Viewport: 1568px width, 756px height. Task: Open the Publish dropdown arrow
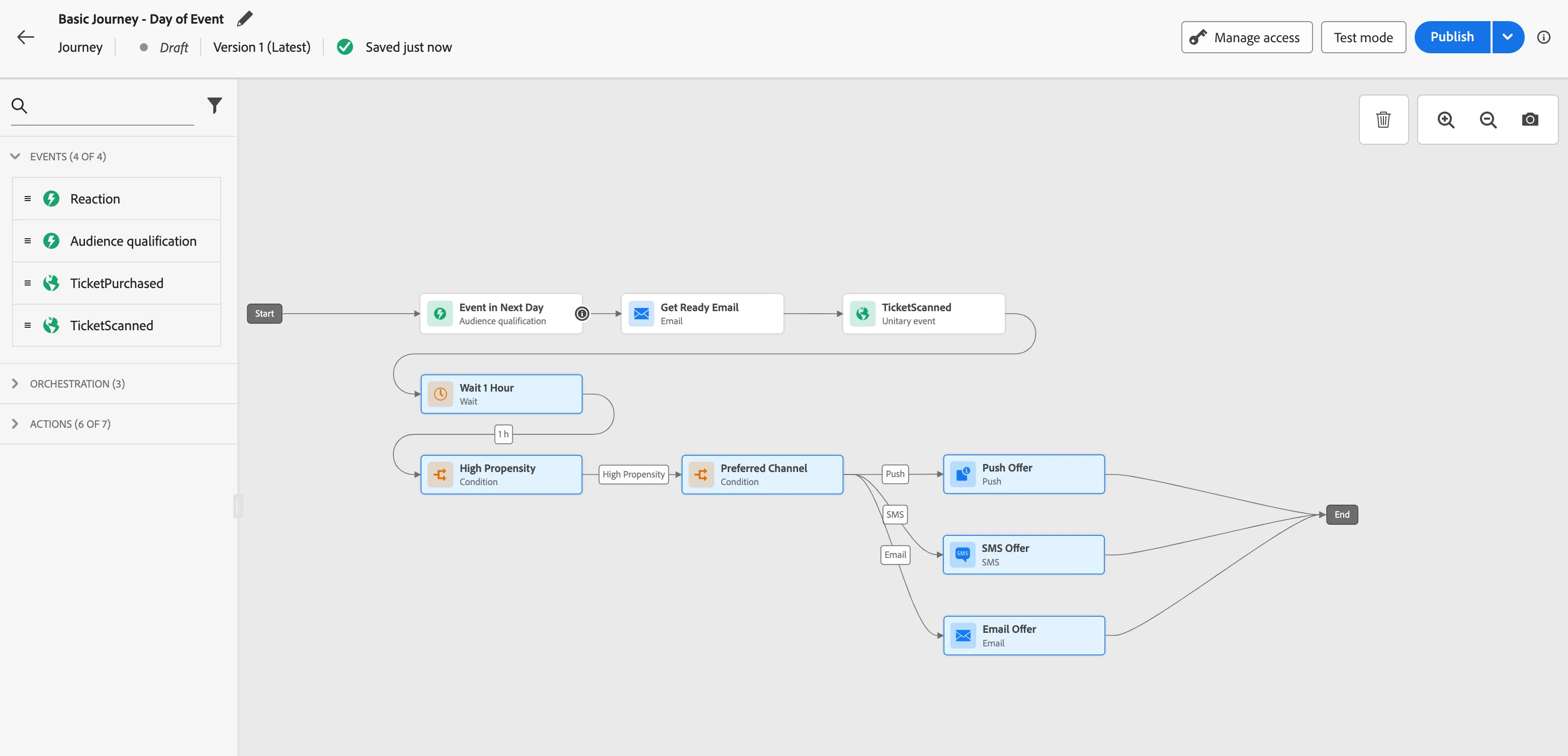pyautogui.click(x=1508, y=37)
